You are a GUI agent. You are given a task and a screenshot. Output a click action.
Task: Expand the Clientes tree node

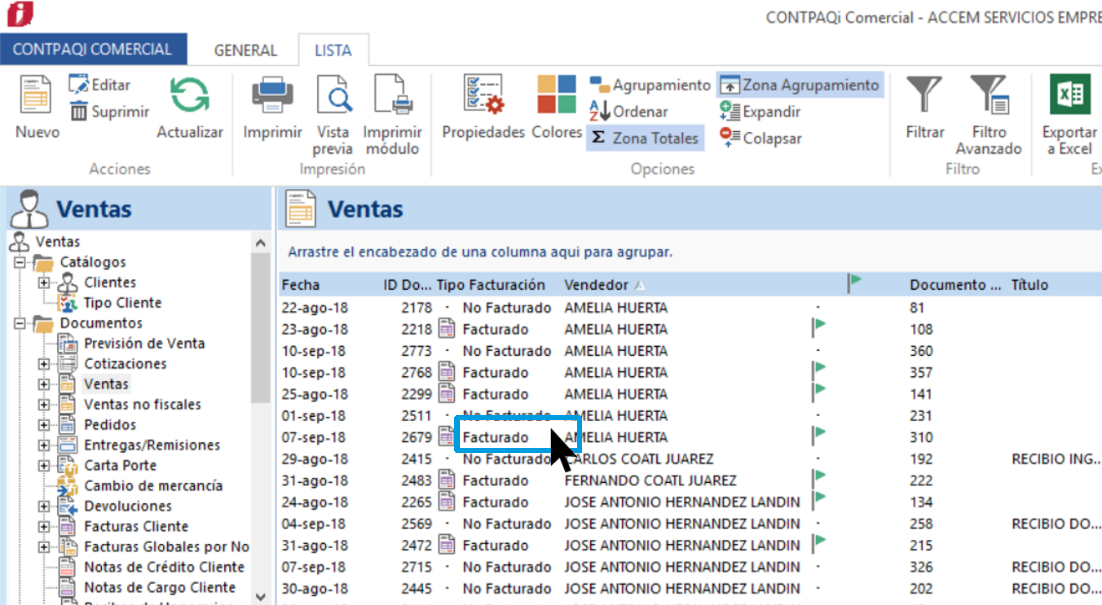click(44, 283)
